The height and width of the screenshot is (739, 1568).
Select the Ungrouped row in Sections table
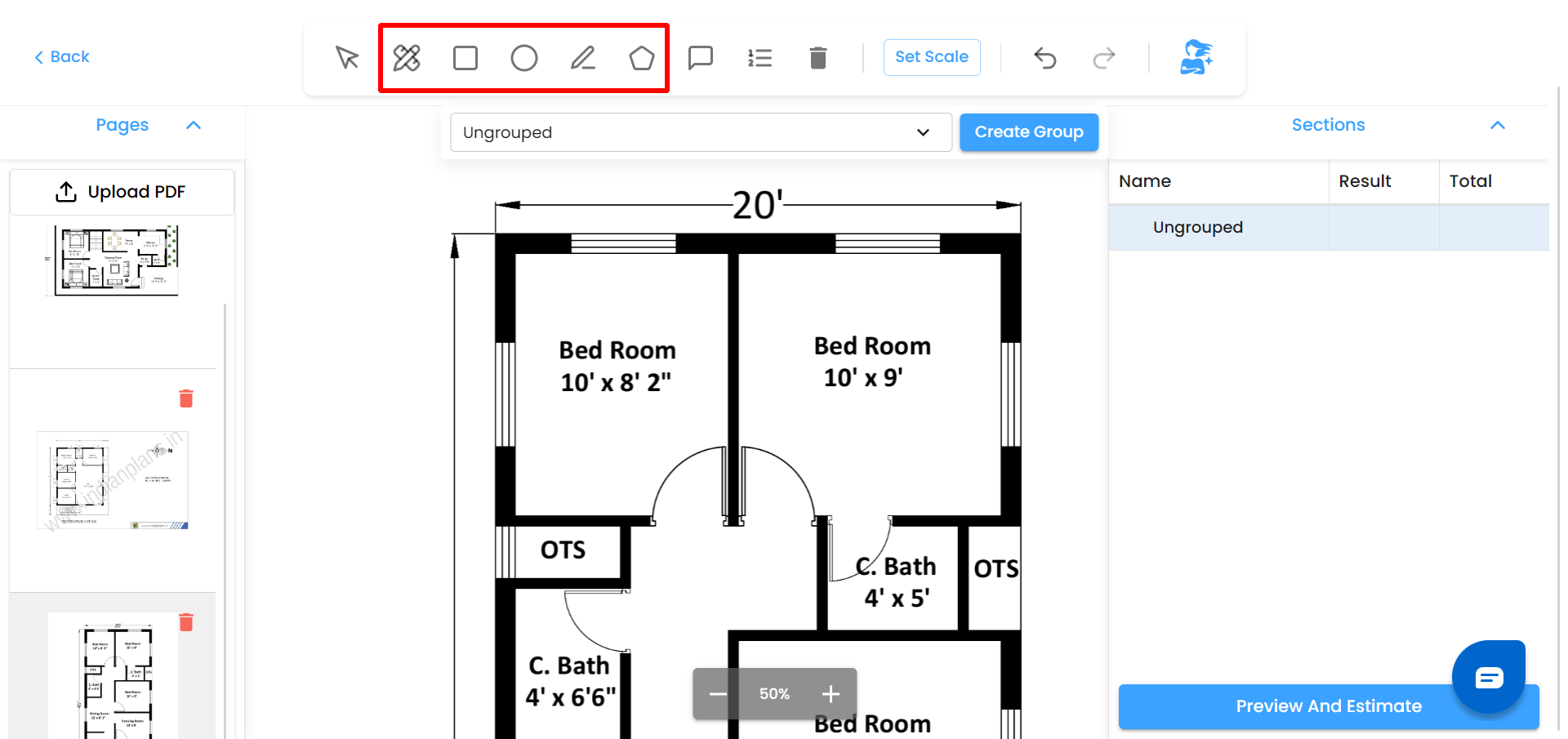click(1329, 227)
